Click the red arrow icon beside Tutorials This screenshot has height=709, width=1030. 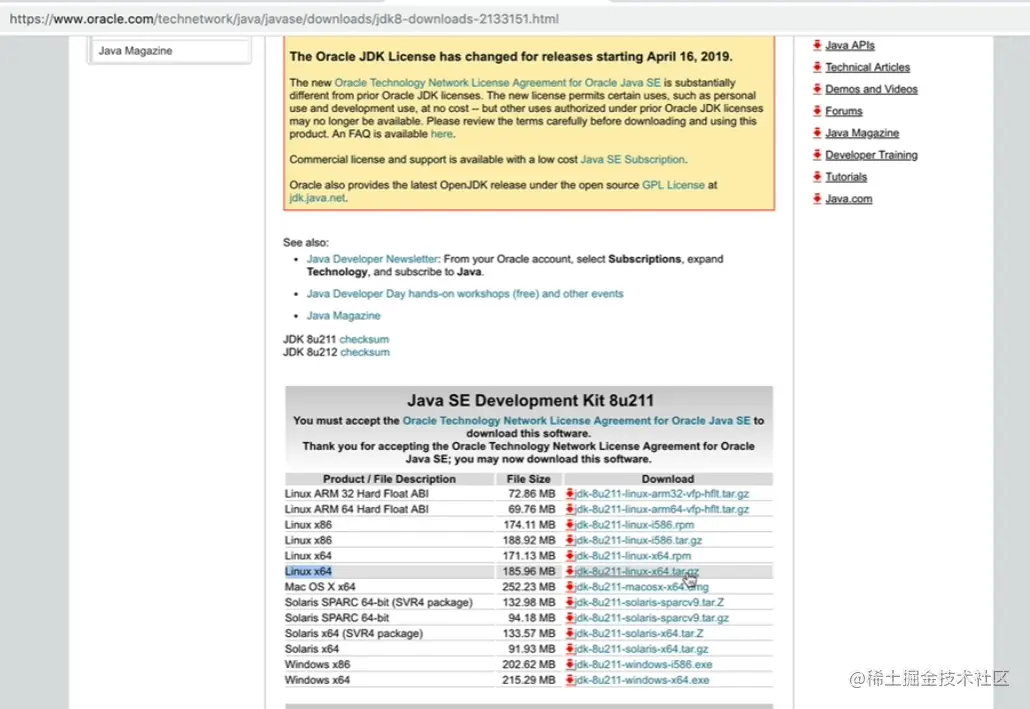click(x=817, y=177)
